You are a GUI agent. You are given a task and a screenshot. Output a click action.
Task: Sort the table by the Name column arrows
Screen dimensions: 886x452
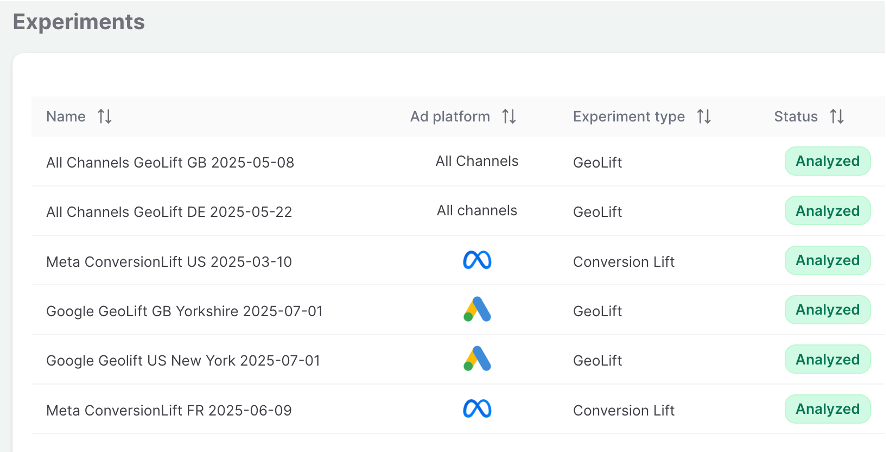pyautogui.click(x=105, y=117)
